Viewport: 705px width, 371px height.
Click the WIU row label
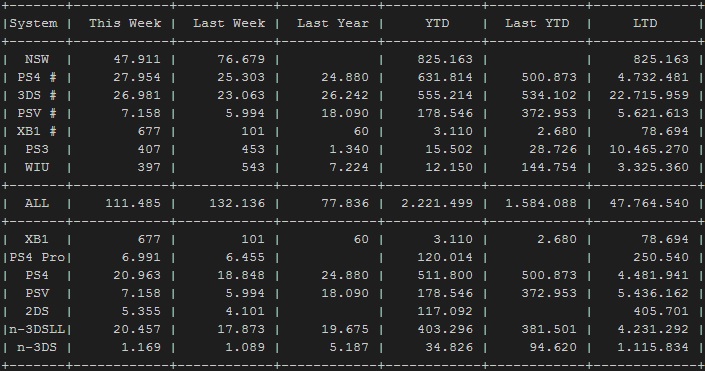[37, 167]
